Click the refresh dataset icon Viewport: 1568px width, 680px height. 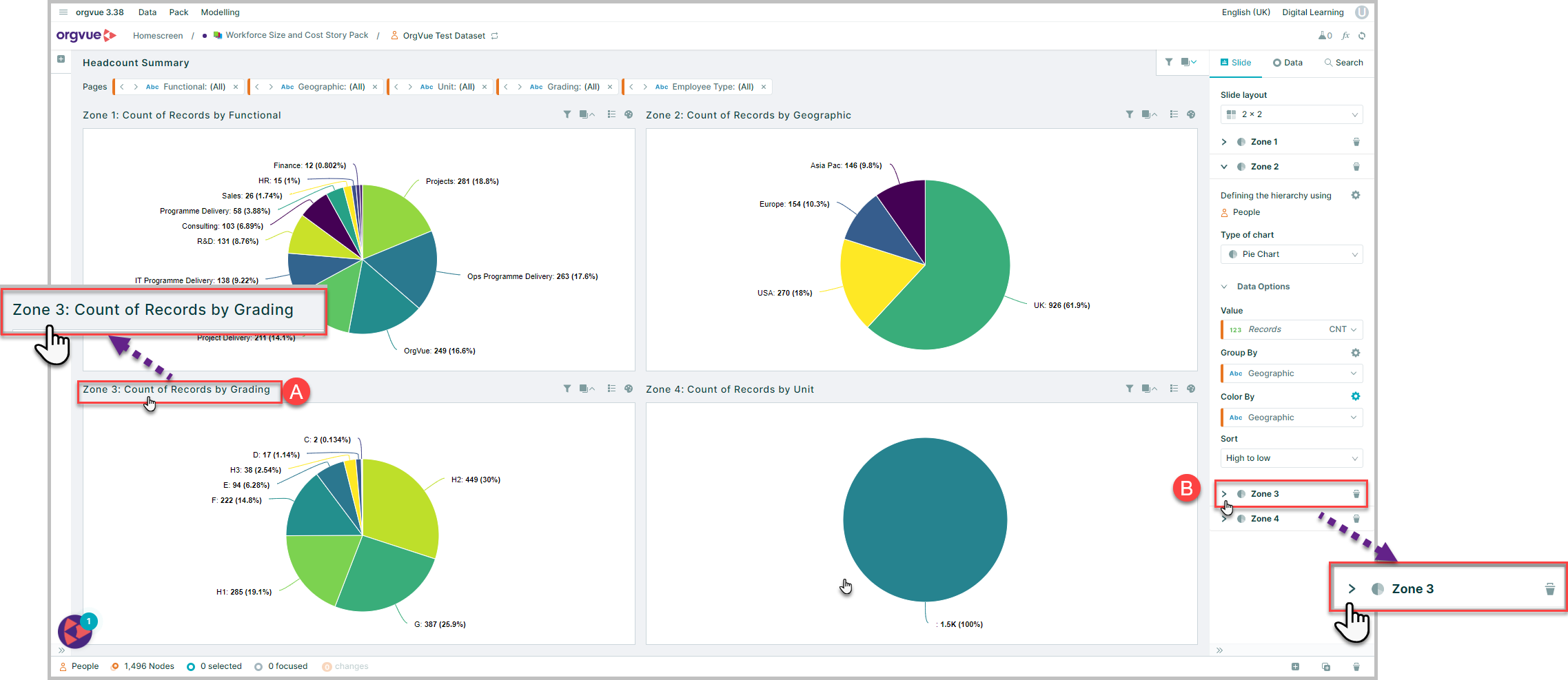[1362, 36]
